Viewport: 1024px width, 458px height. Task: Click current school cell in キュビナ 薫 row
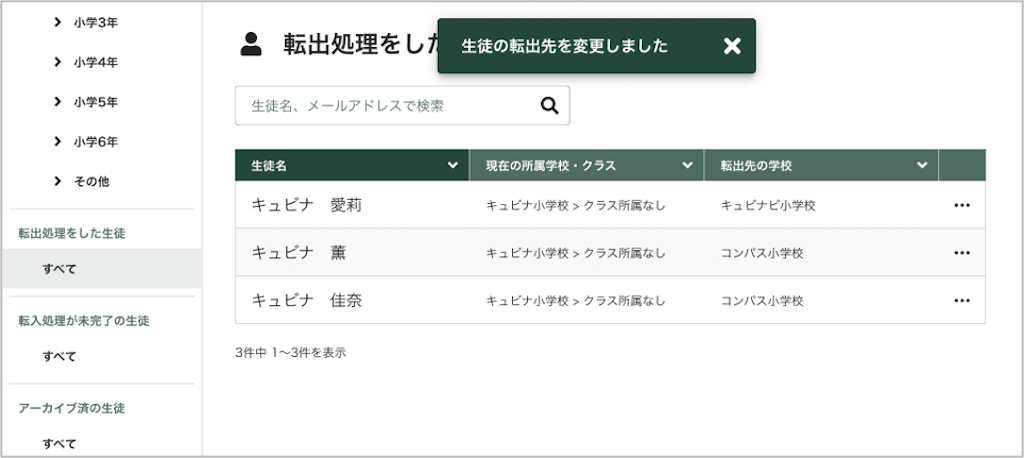click(x=575, y=253)
